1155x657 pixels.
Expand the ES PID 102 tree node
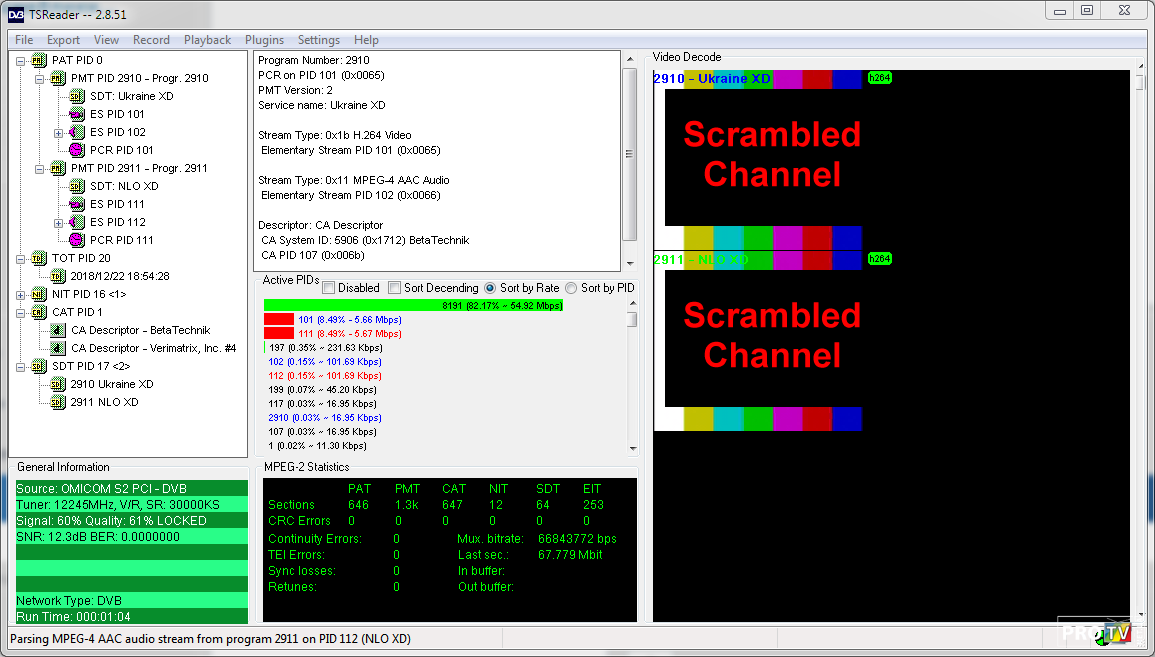(x=59, y=133)
